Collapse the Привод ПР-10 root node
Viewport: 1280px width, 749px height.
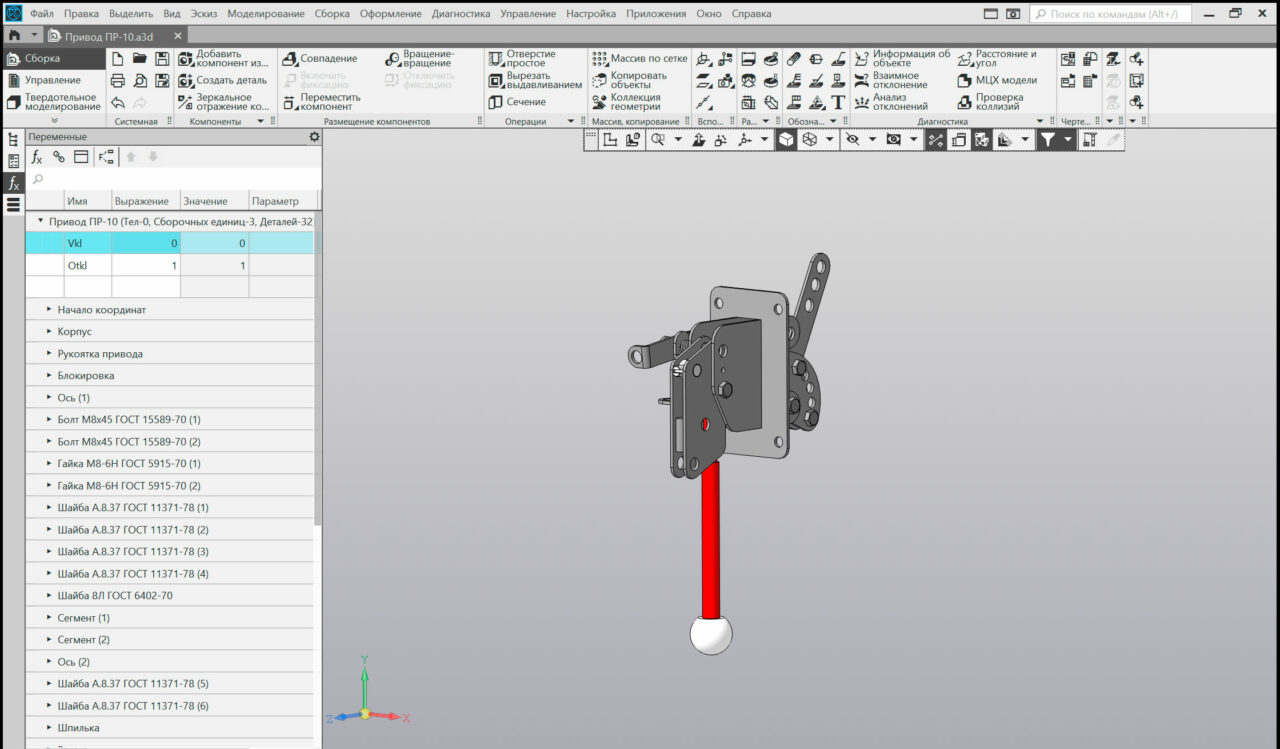pos(40,222)
